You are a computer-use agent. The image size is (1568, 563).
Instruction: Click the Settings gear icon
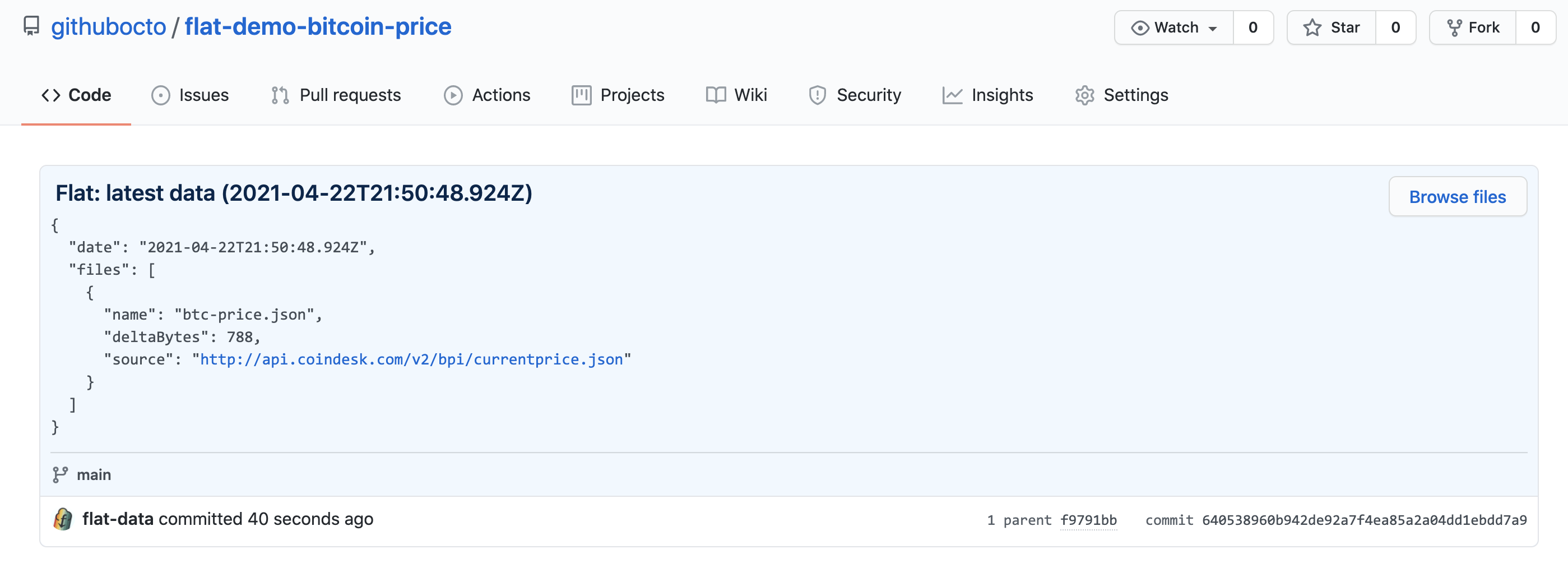point(1085,96)
